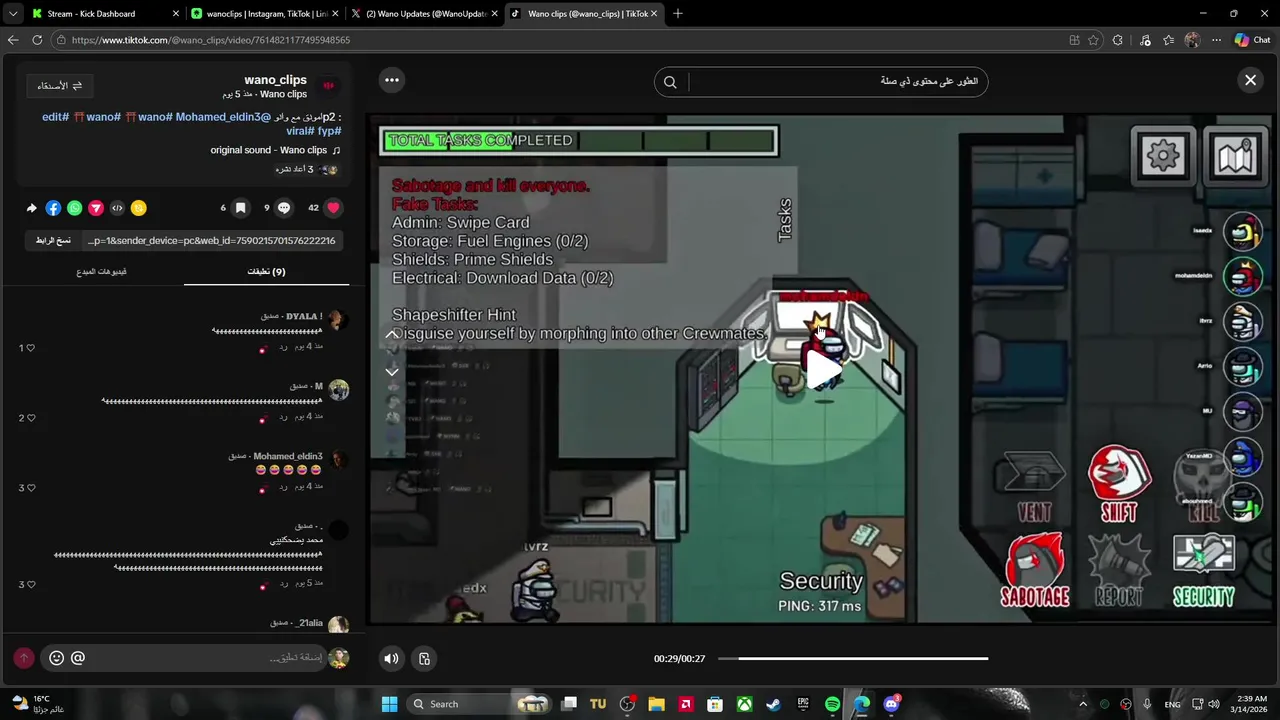
Task: Open the #viral hashtag link
Action: point(300,131)
